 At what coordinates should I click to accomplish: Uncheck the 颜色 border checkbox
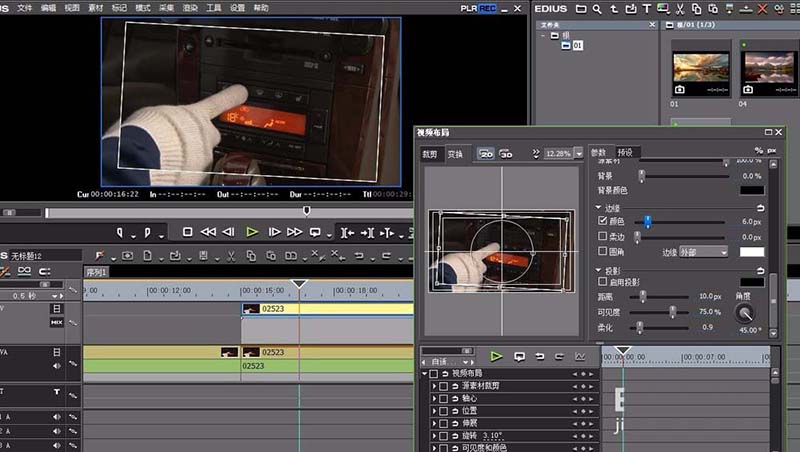click(x=602, y=221)
